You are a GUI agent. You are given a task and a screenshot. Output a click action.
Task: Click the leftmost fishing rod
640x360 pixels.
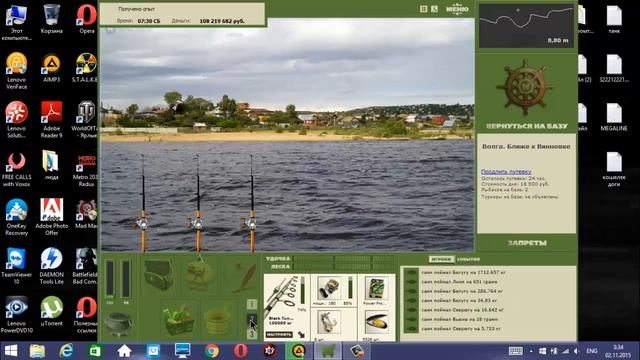(143, 203)
